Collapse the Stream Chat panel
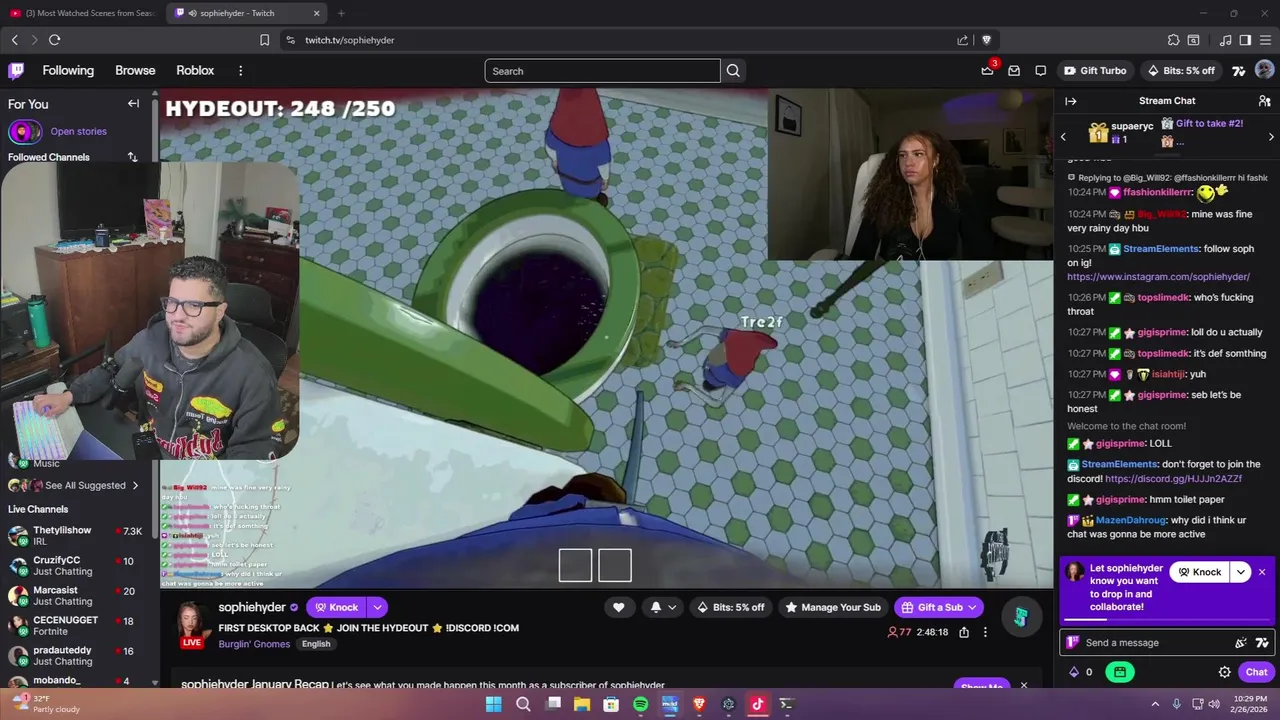Image resolution: width=1280 pixels, height=720 pixels. point(1070,101)
